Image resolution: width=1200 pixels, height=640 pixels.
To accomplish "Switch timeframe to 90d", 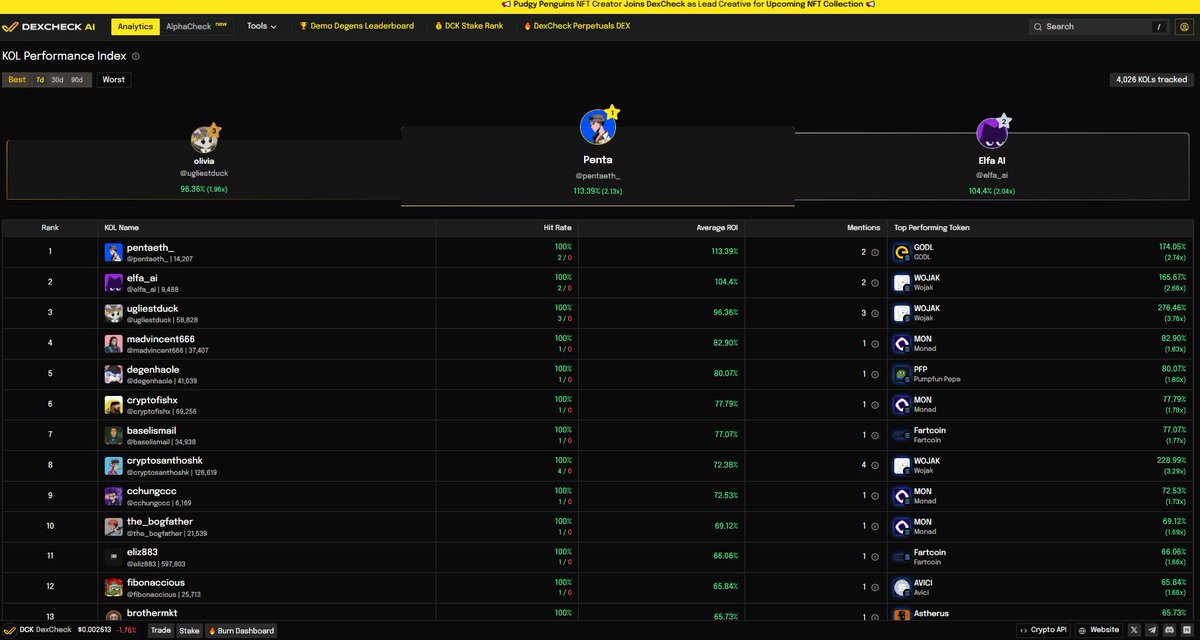I will 77,80.
